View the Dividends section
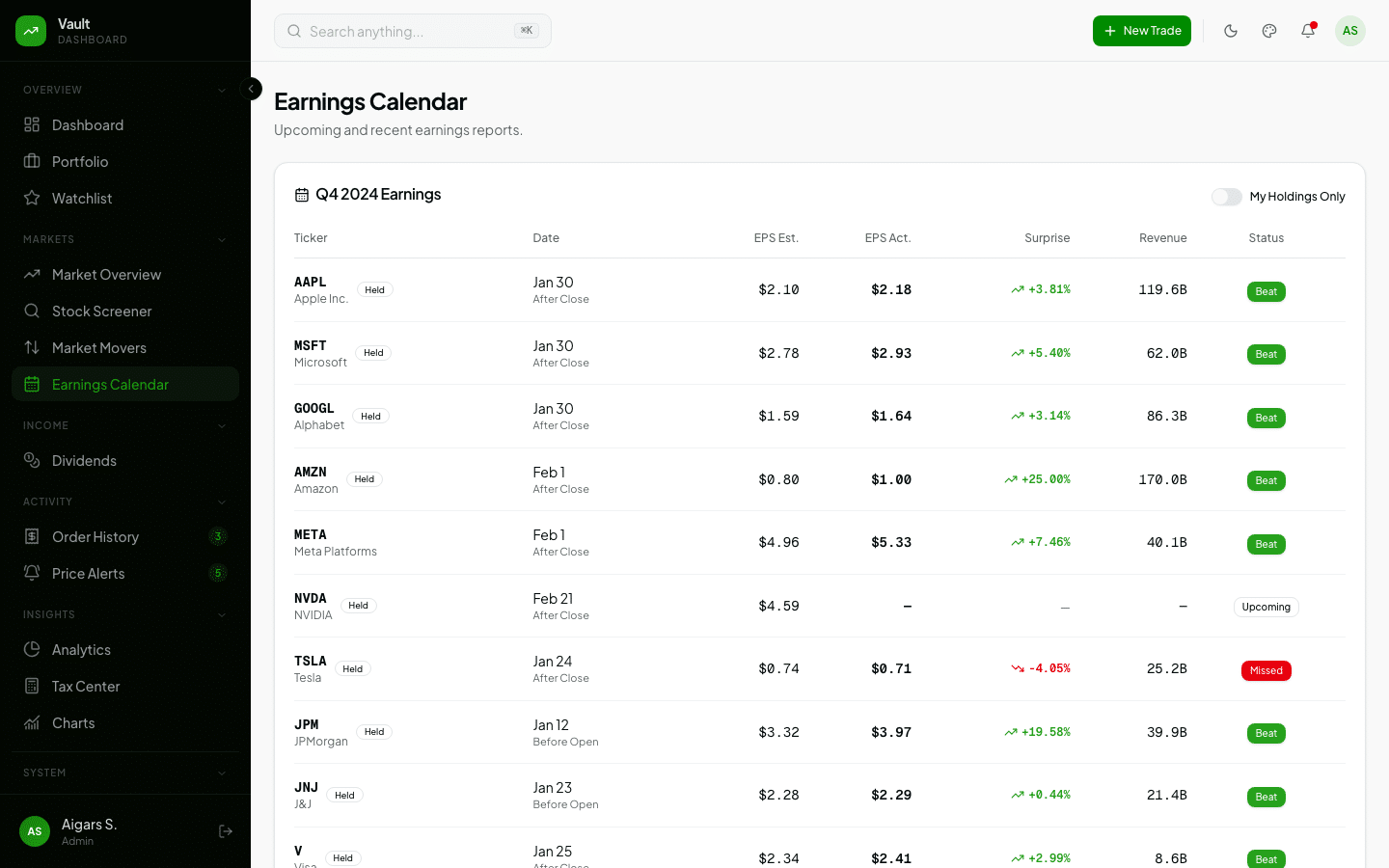The width and height of the screenshot is (1389, 868). 85,460
